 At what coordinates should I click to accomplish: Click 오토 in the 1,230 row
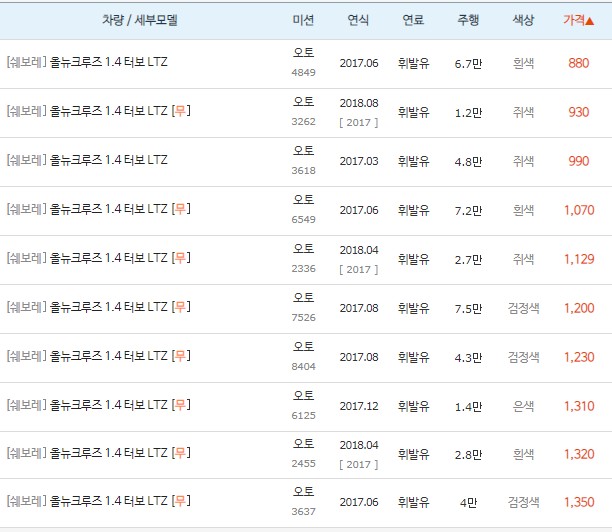pyautogui.click(x=303, y=347)
